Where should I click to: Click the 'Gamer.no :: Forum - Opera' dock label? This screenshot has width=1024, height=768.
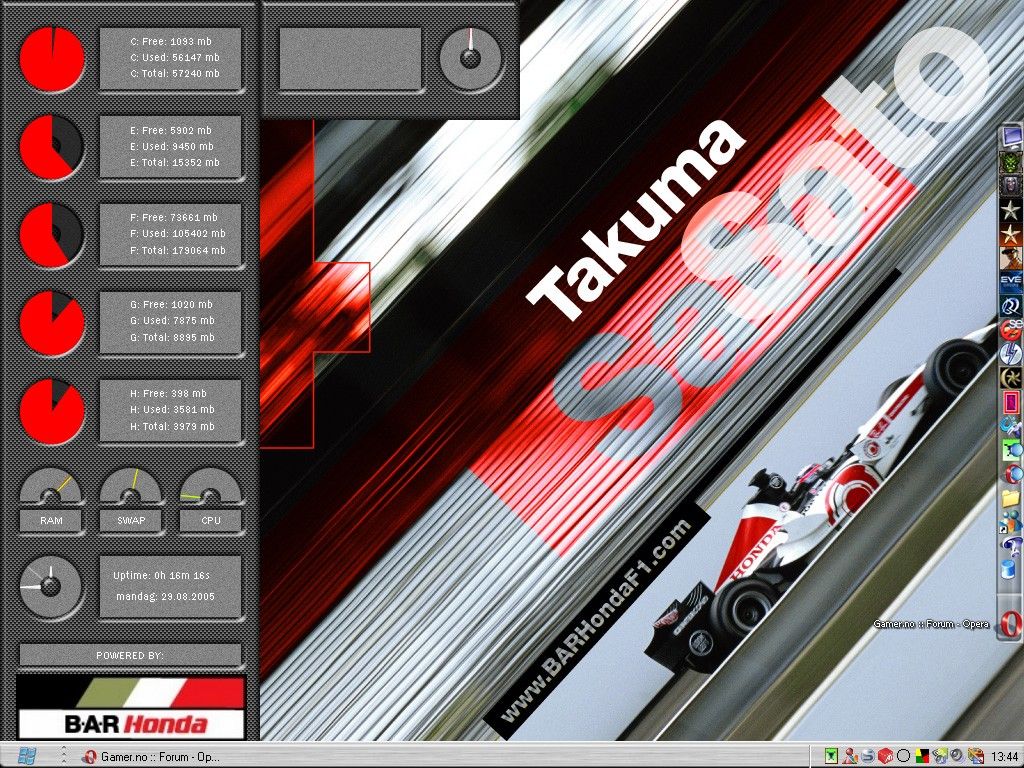(931, 624)
